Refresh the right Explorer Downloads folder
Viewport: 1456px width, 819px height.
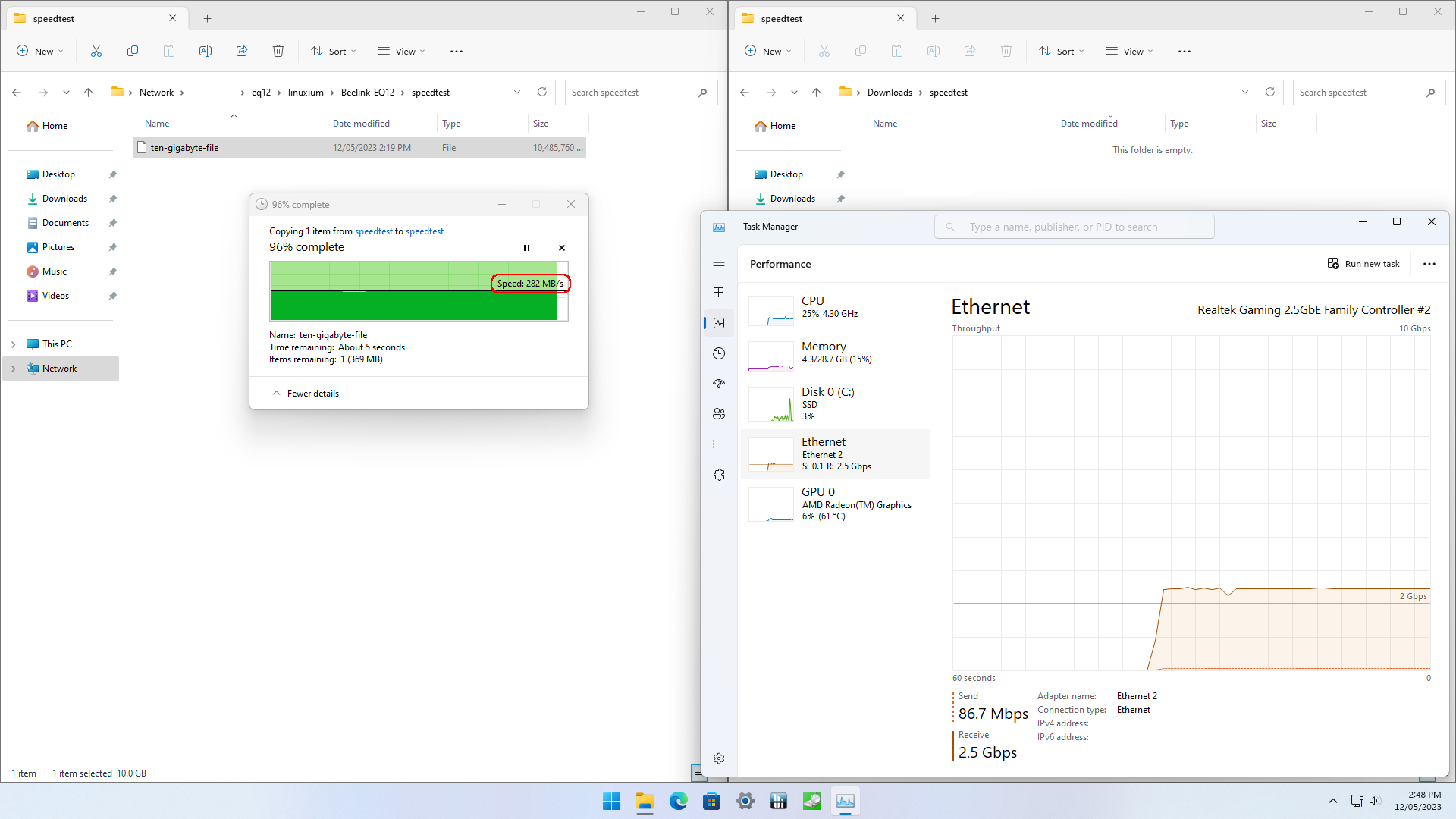coord(1270,93)
